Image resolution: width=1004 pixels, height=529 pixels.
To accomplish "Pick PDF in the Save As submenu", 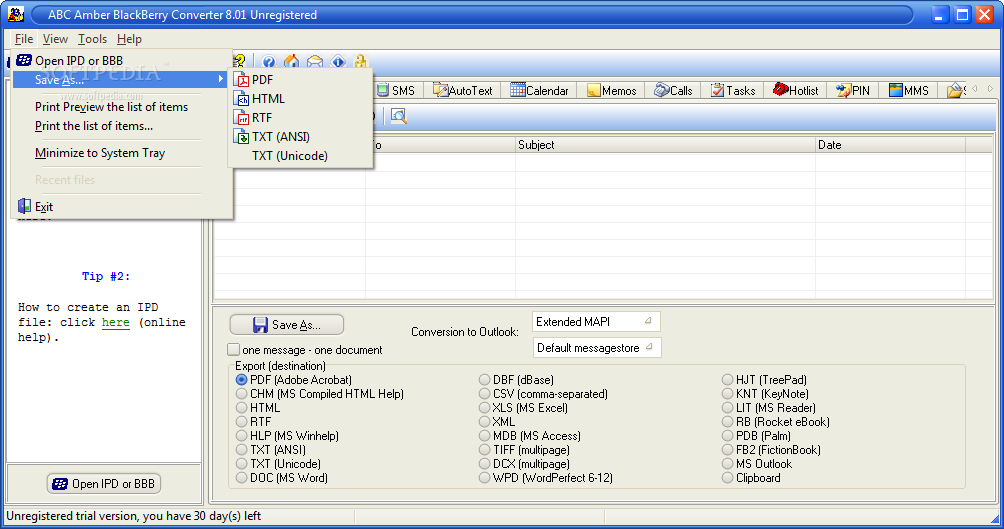I will 300,79.
